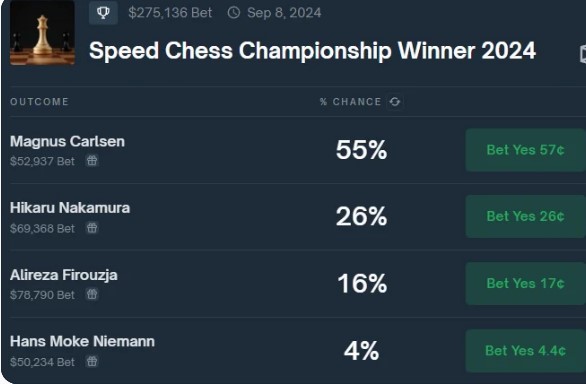Bet Yes 26¢ on Hikaru Nakamura

tap(525, 216)
